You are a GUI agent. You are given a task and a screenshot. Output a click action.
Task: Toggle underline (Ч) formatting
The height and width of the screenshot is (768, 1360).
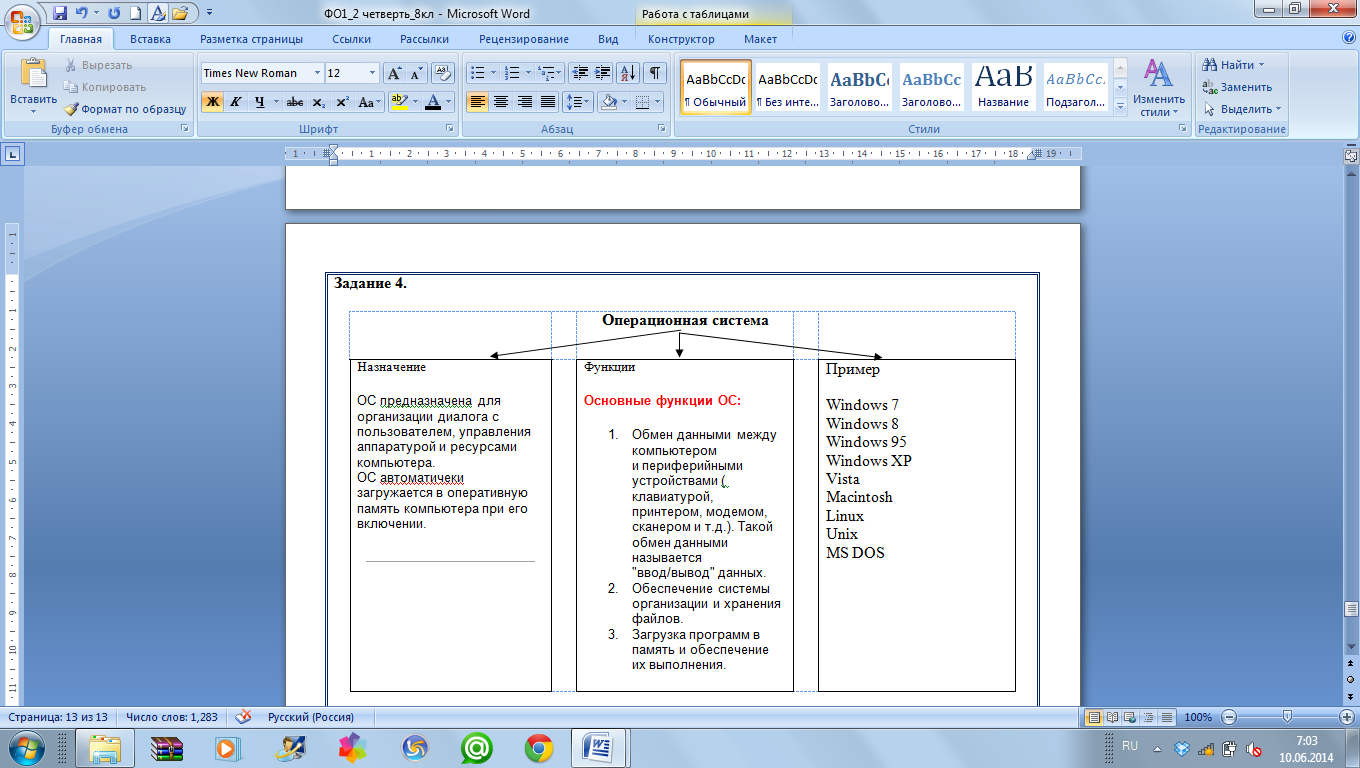pyautogui.click(x=259, y=102)
